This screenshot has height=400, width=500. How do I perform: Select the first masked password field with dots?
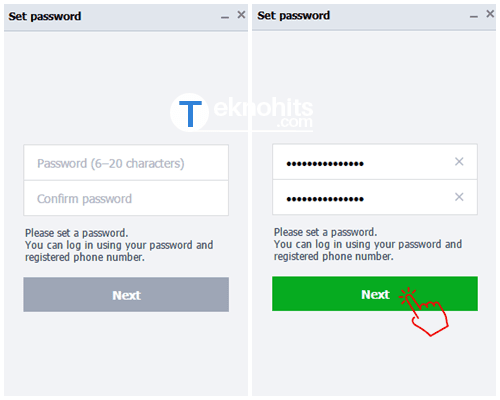[375, 162]
